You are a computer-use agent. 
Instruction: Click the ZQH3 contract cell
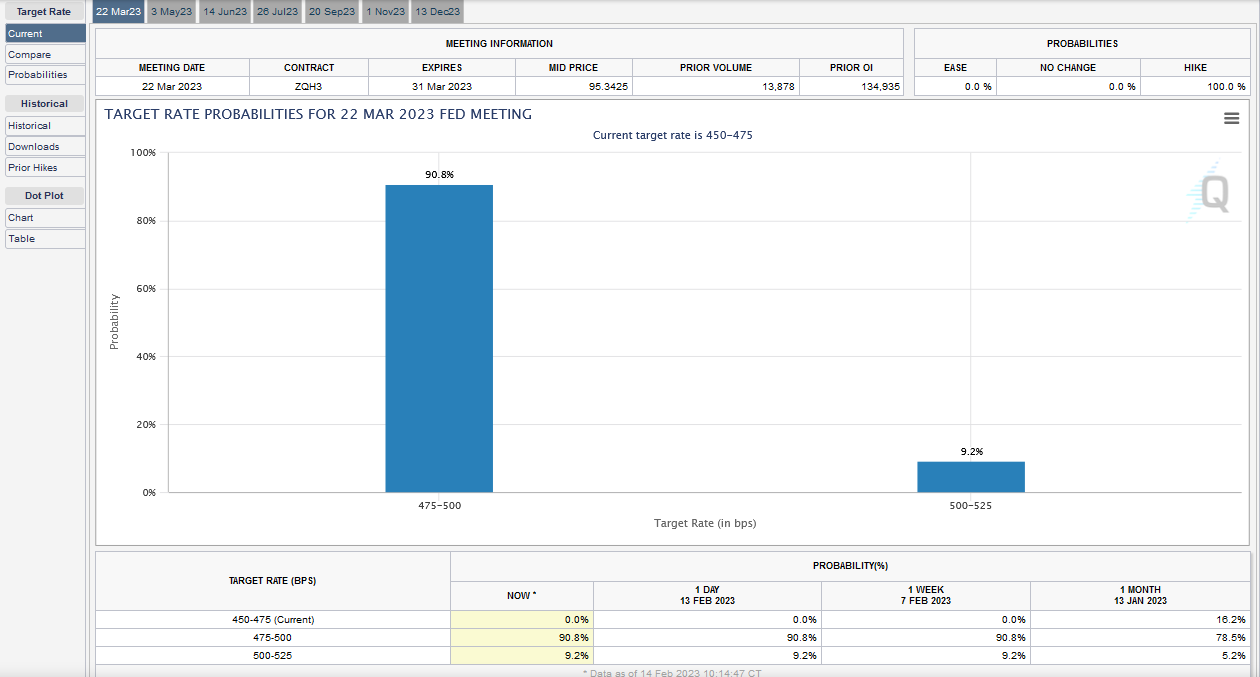(x=309, y=87)
